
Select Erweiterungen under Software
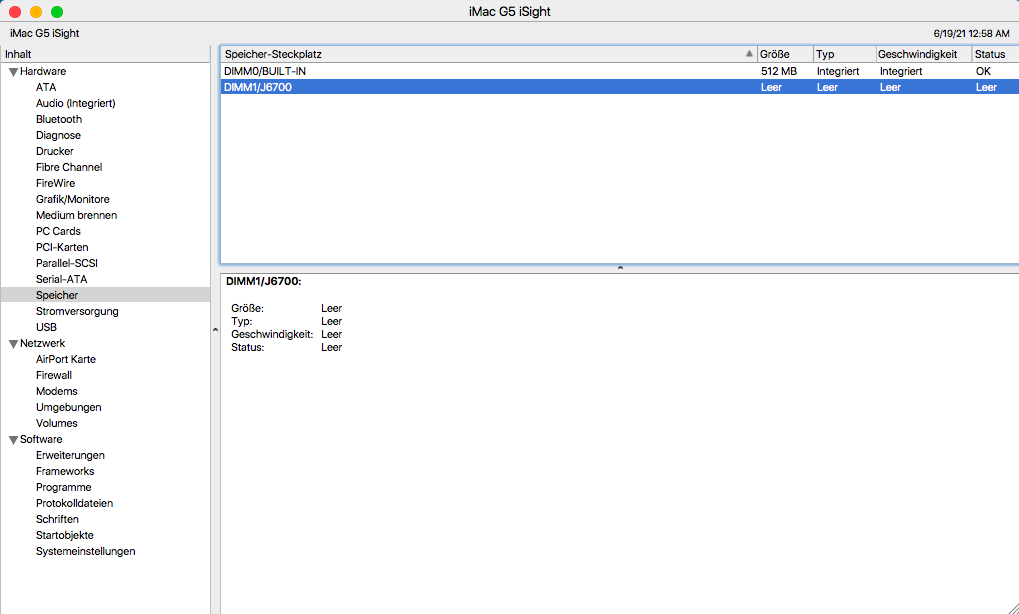point(70,455)
